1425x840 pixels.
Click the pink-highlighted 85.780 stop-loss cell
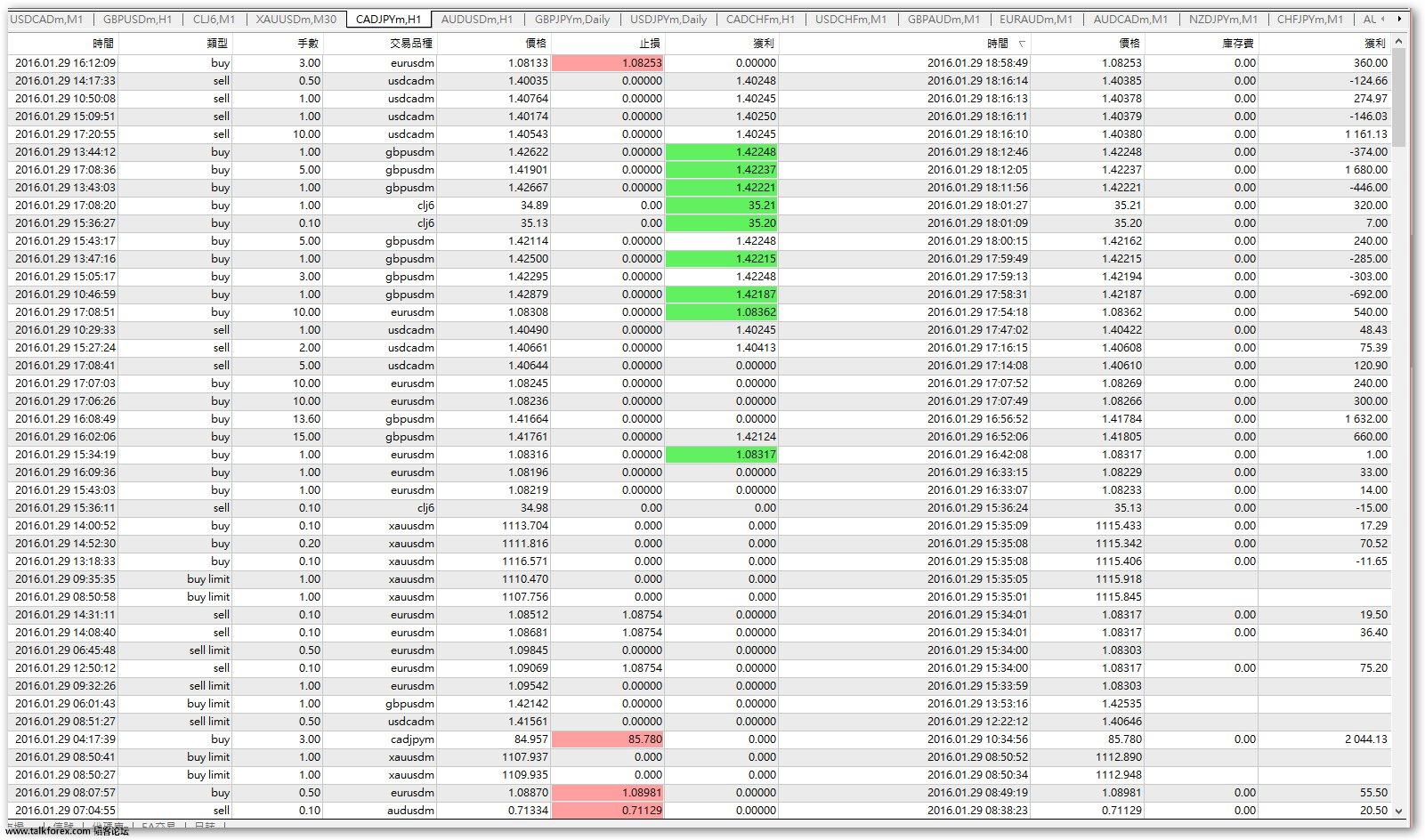point(607,739)
